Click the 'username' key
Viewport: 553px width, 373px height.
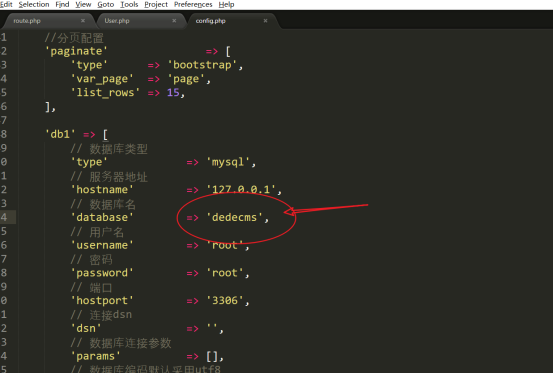click(102, 245)
